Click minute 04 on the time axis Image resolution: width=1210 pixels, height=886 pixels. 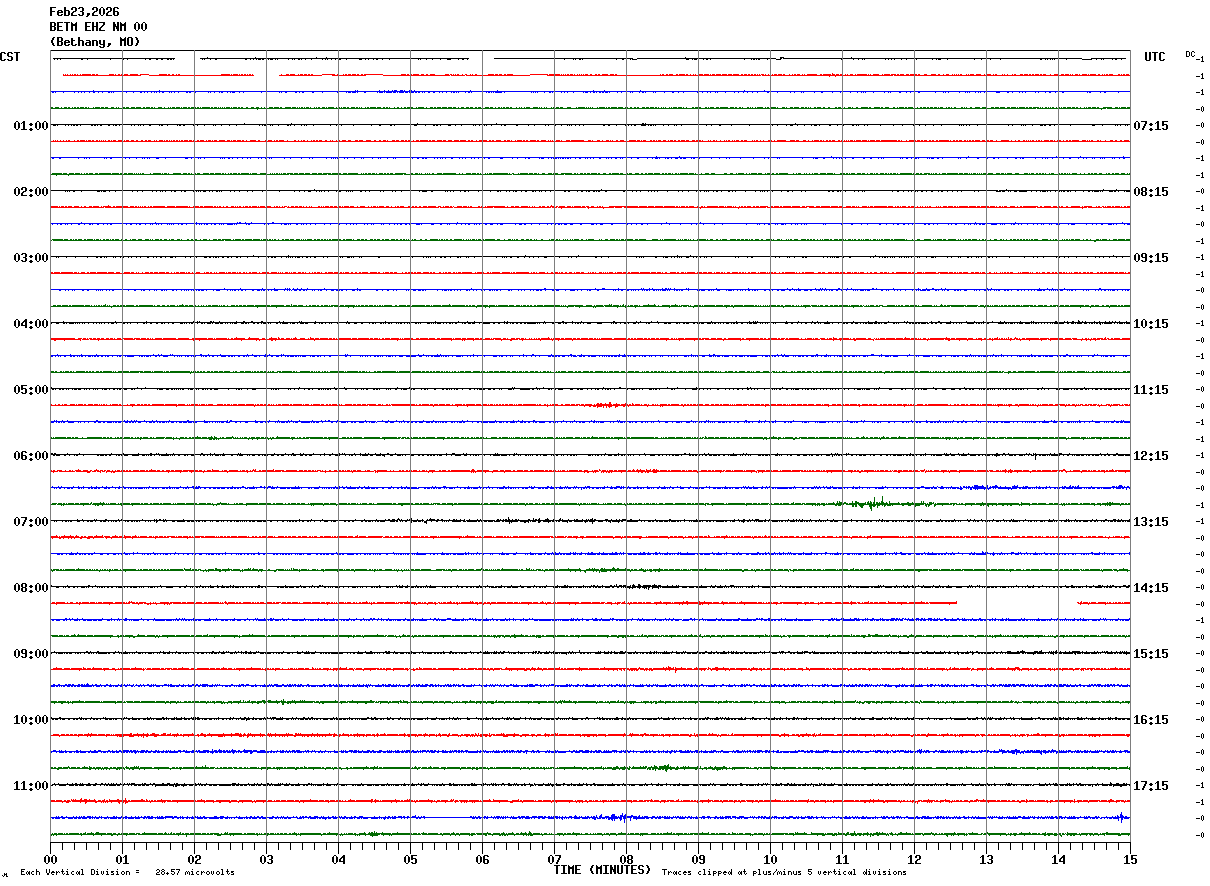(x=338, y=859)
